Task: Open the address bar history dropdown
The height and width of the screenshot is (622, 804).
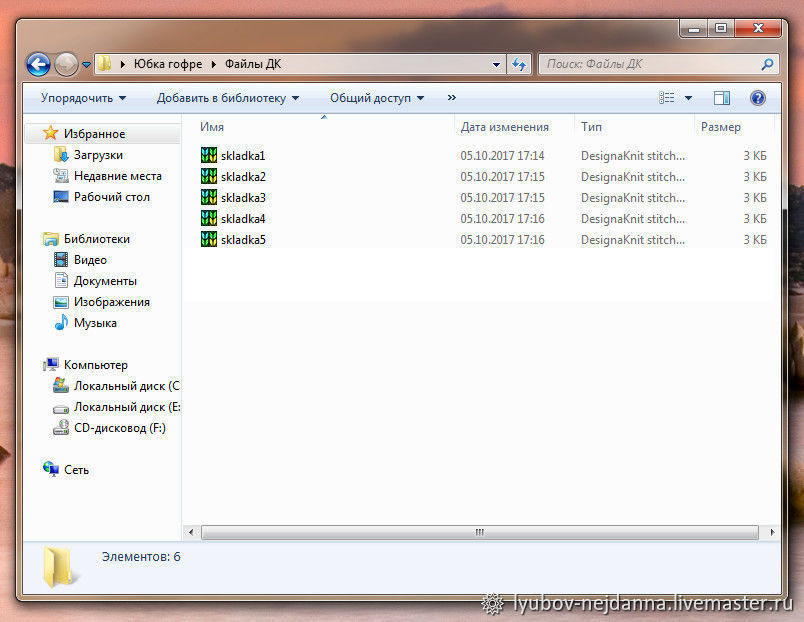Action: click(496, 65)
